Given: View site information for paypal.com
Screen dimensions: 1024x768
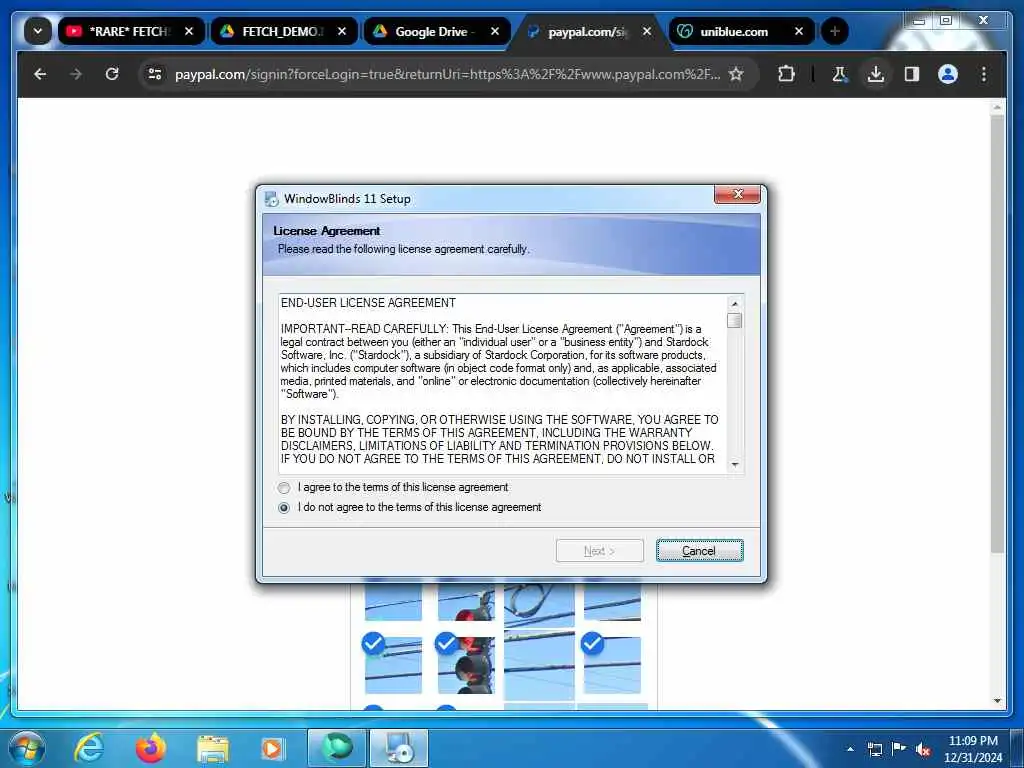Looking at the screenshot, I should [x=155, y=74].
